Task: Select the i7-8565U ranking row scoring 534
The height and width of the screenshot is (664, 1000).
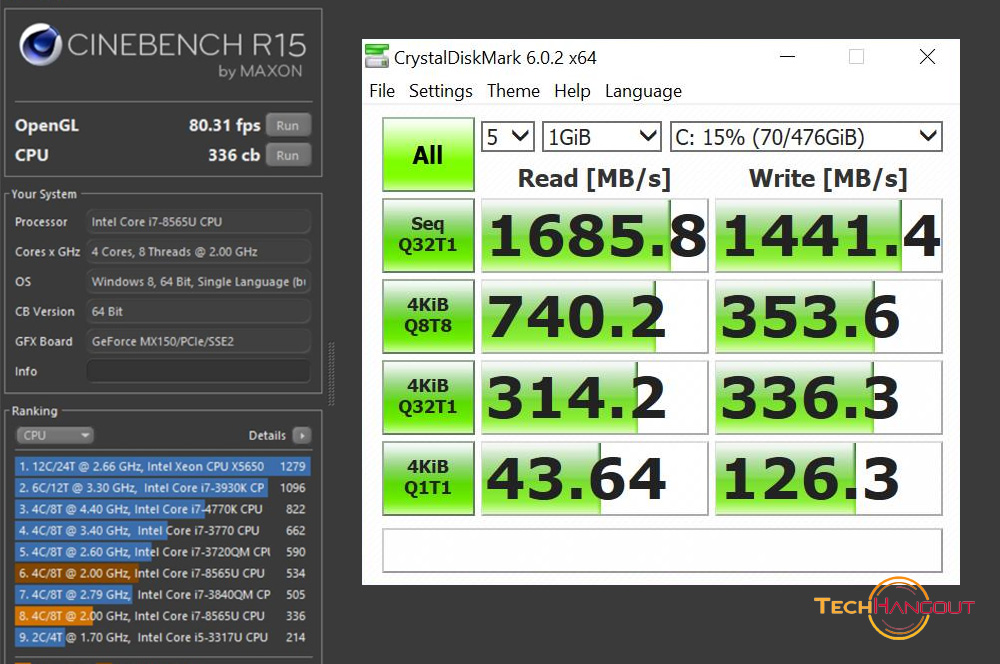Action: pyautogui.click(x=163, y=573)
